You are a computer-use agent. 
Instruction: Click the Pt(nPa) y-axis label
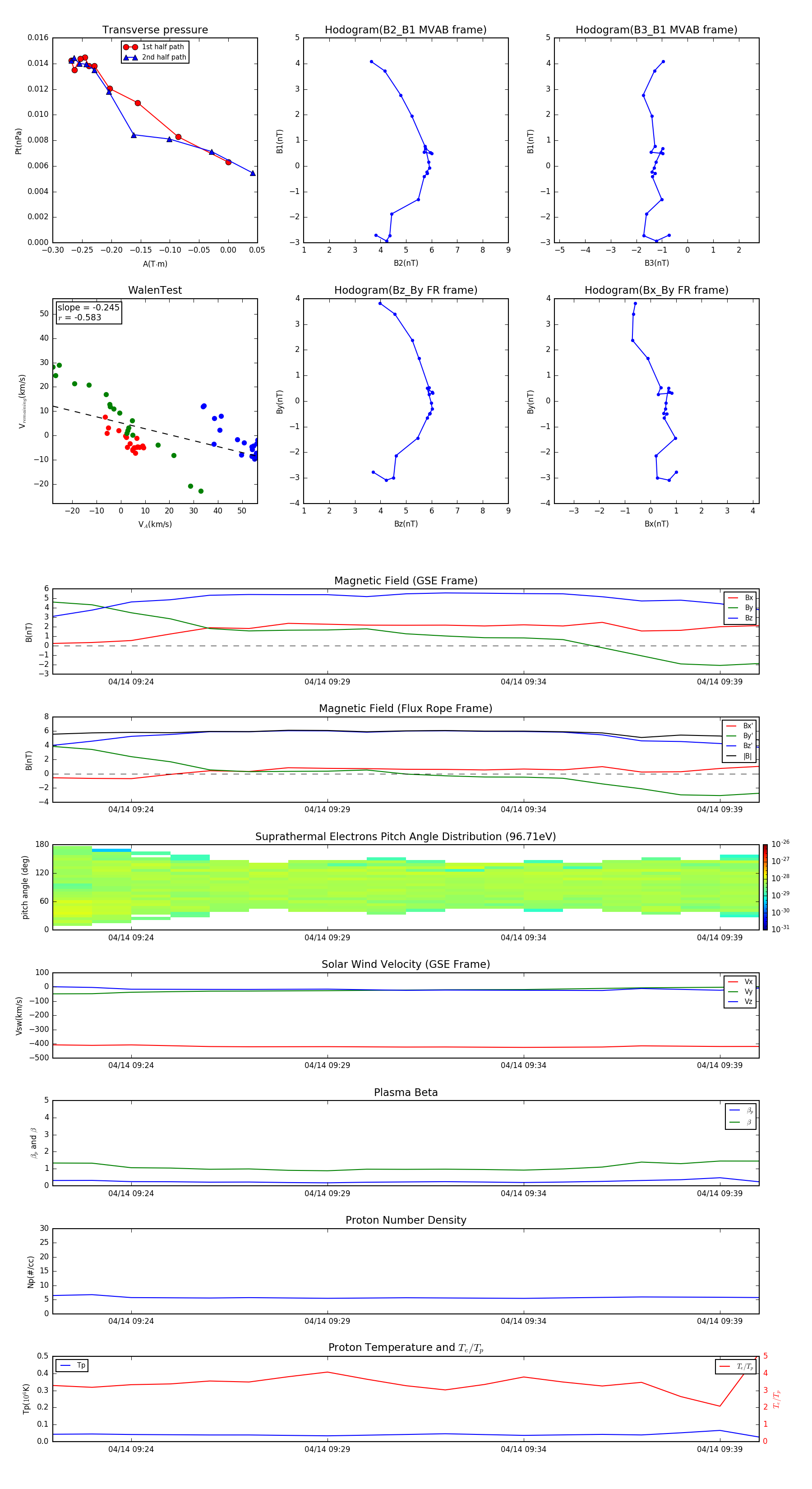(x=18, y=140)
